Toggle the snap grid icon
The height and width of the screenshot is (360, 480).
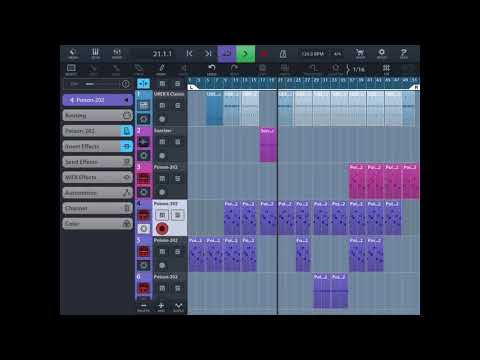point(386,69)
